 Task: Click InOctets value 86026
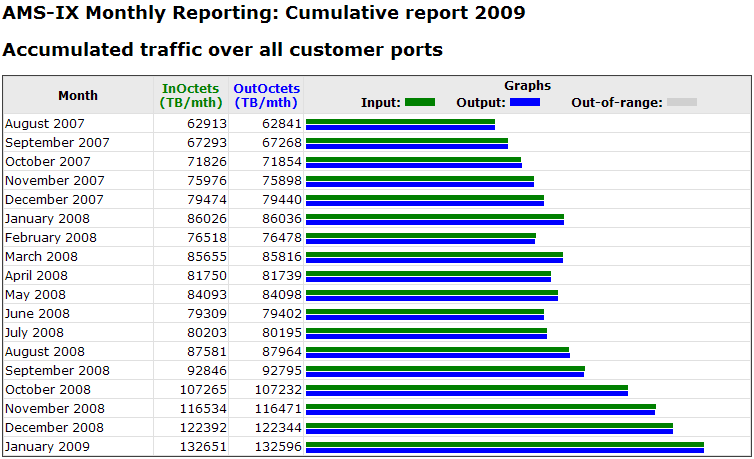coord(207,219)
